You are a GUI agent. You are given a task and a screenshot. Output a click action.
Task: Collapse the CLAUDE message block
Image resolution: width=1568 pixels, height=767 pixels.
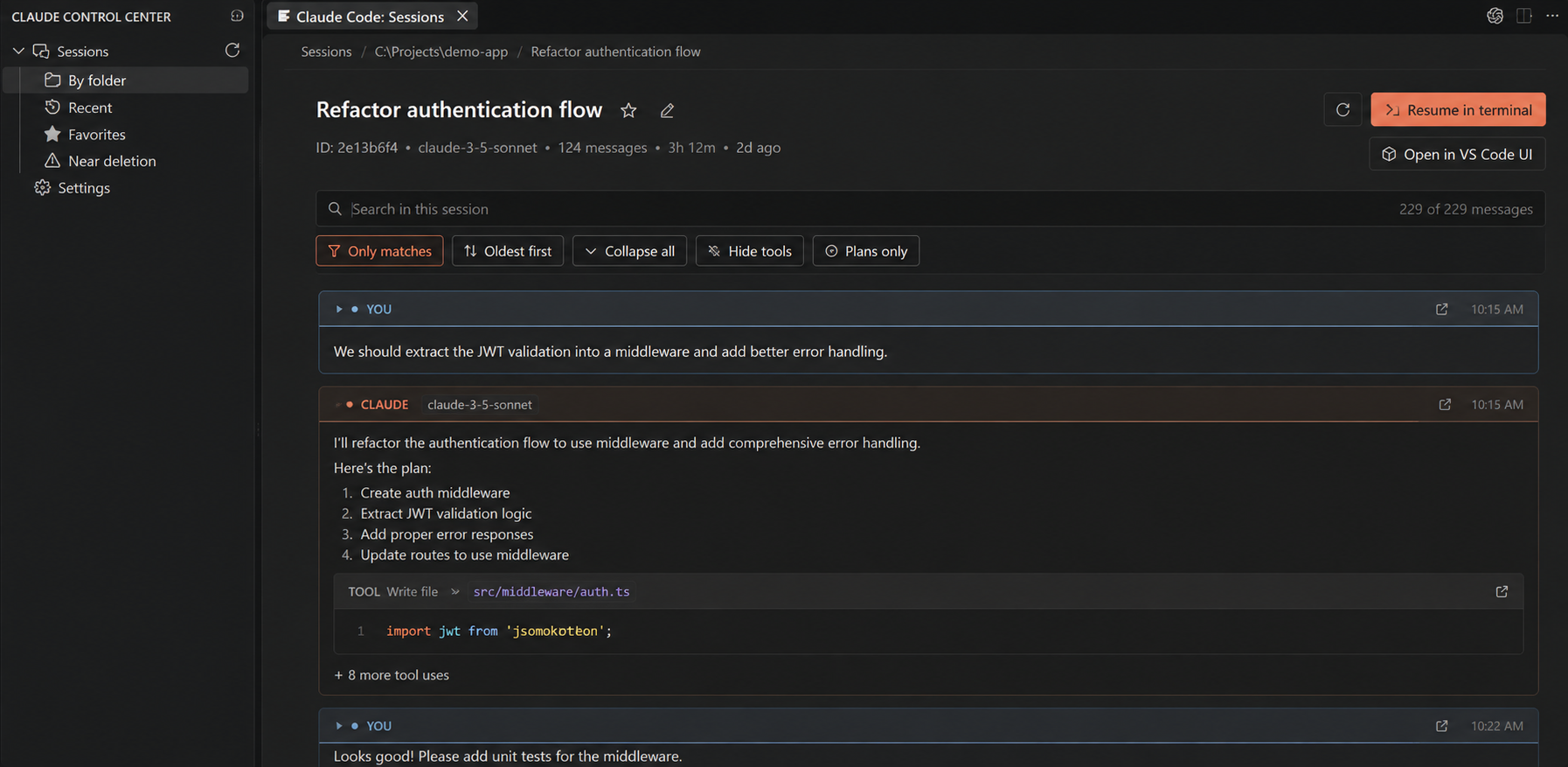point(338,405)
